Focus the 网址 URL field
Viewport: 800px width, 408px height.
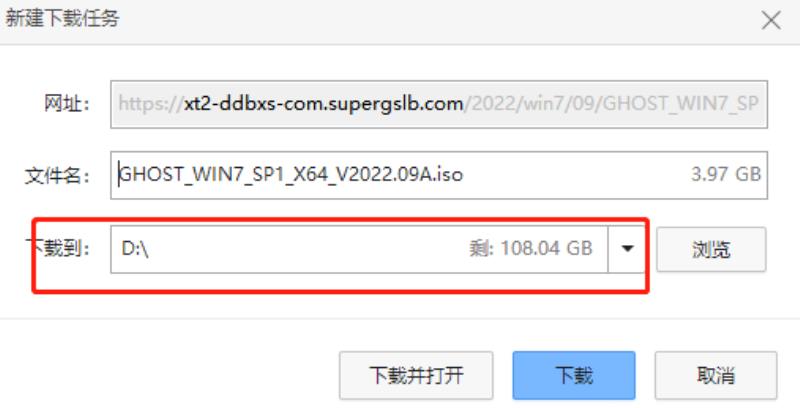click(439, 104)
